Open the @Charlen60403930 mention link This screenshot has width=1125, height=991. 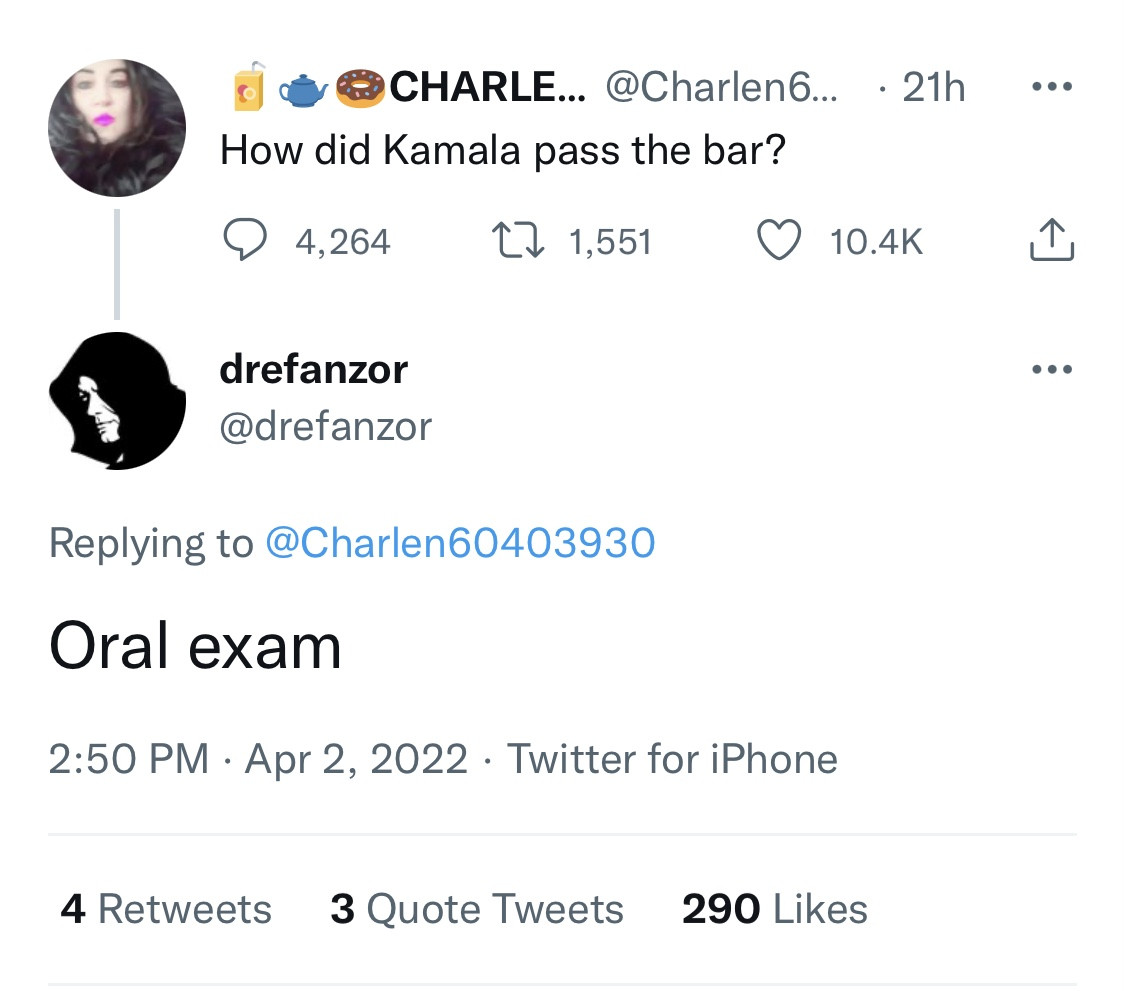(459, 542)
